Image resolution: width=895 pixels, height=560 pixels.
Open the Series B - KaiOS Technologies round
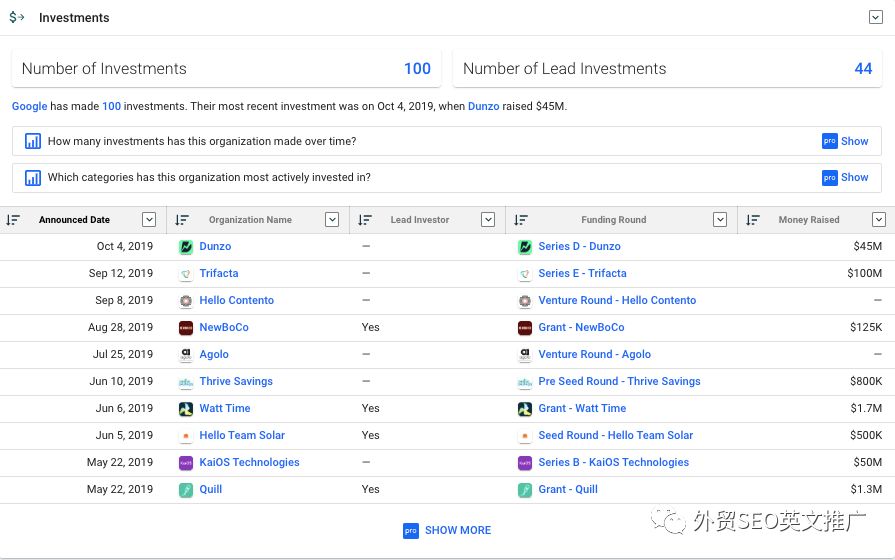(613, 462)
